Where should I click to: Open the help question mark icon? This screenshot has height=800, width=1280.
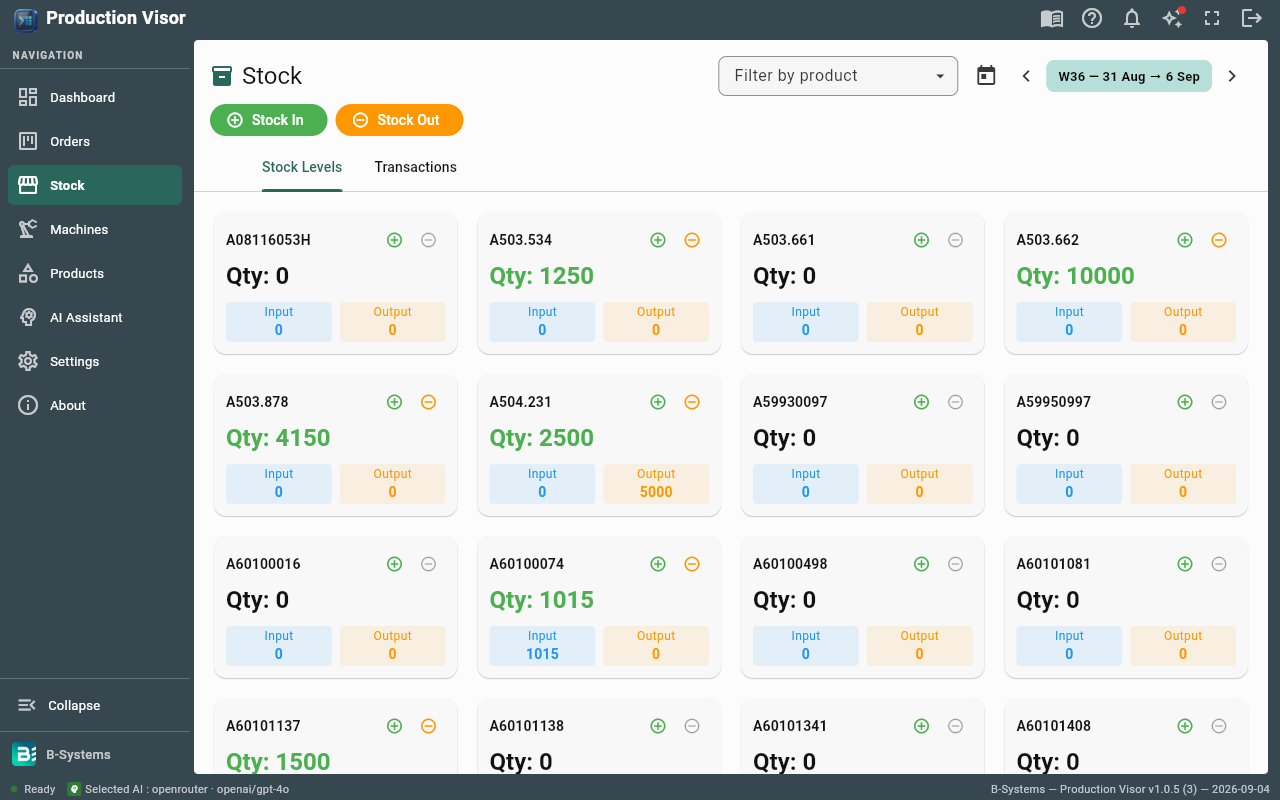(1092, 18)
